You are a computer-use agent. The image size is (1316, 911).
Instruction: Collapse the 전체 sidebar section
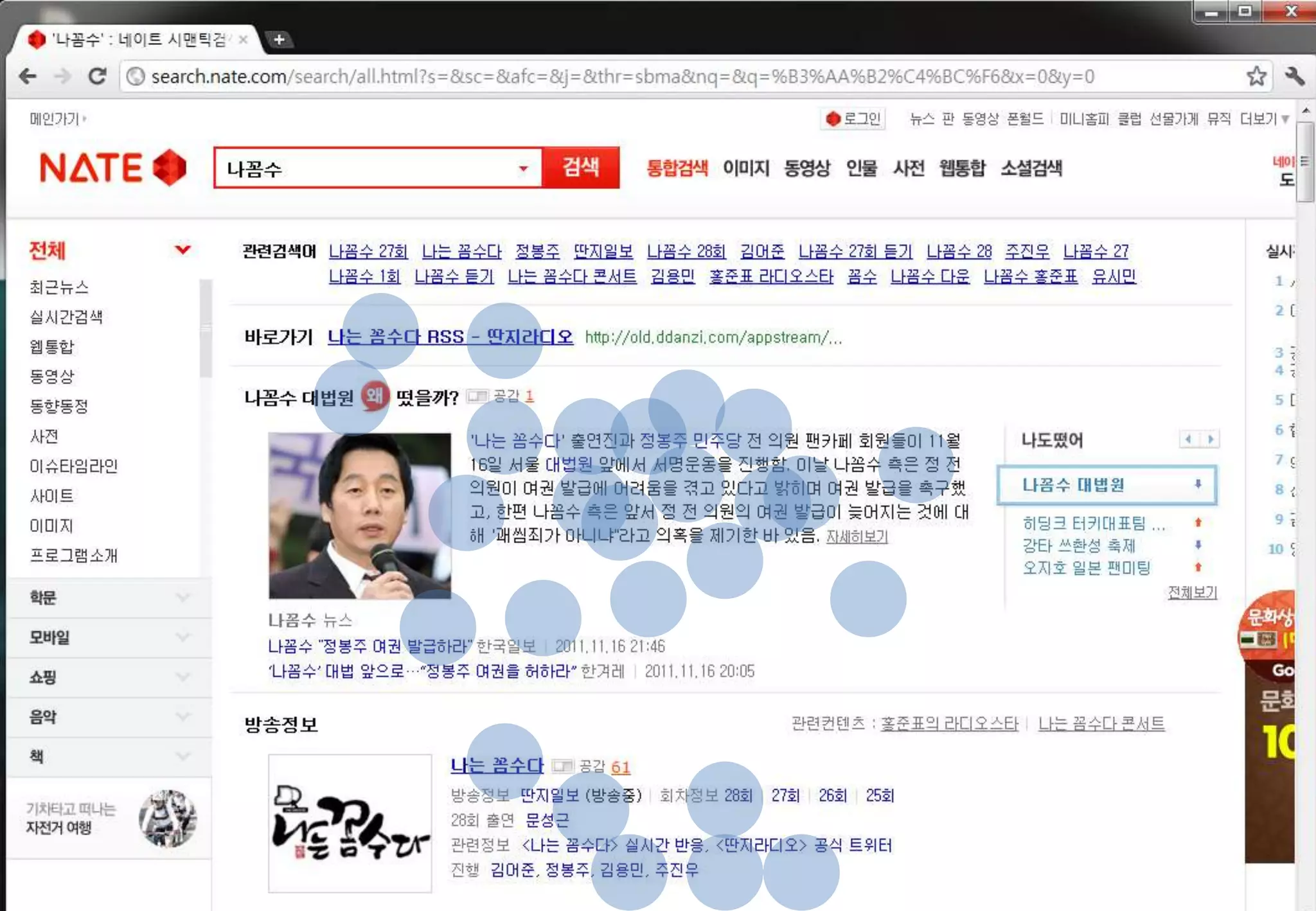[x=182, y=249]
